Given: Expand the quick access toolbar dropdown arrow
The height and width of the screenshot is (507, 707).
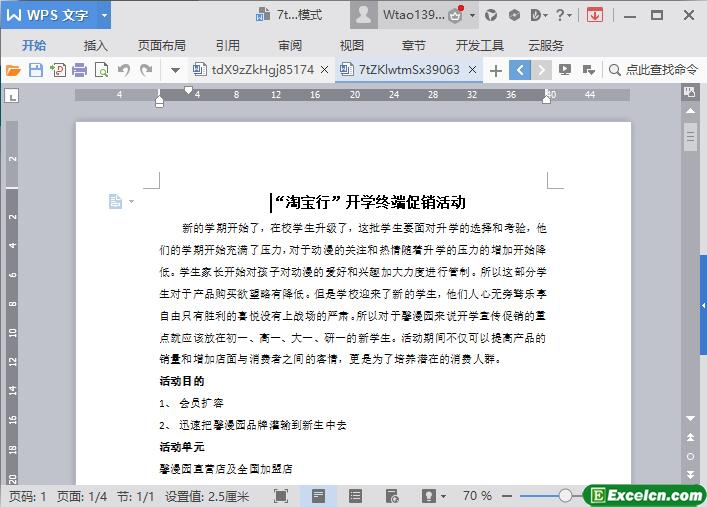Looking at the screenshot, I should coord(175,70).
